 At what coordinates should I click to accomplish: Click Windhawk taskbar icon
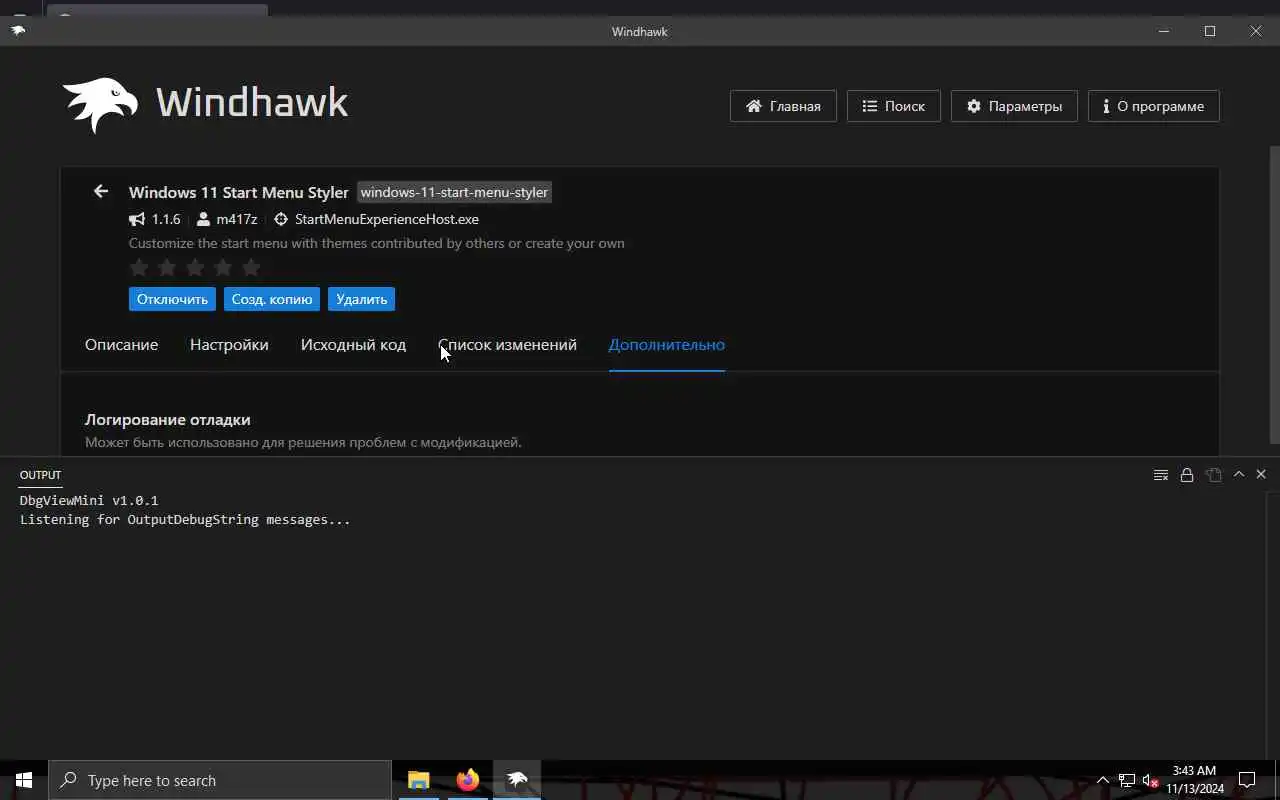[517, 780]
